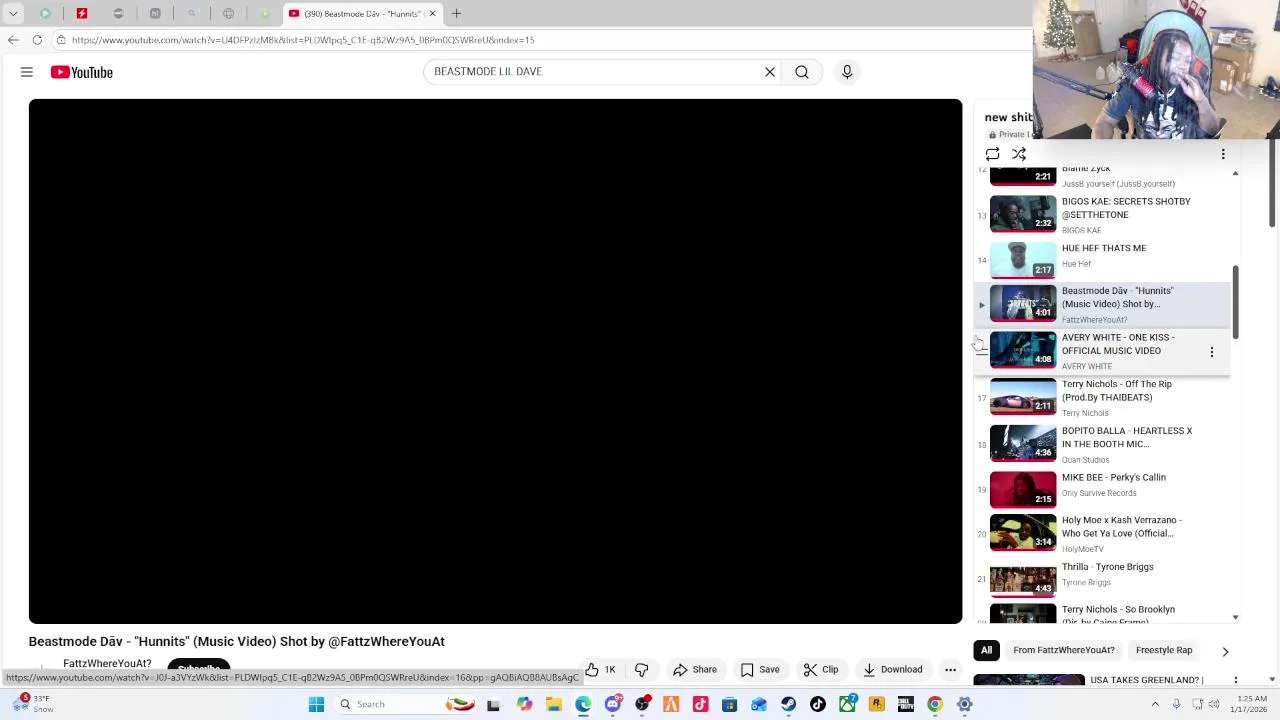1280x720 pixels.
Task: Toggle playlist shuffle button
Action: pyautogui.click(x=1019, y=154)
